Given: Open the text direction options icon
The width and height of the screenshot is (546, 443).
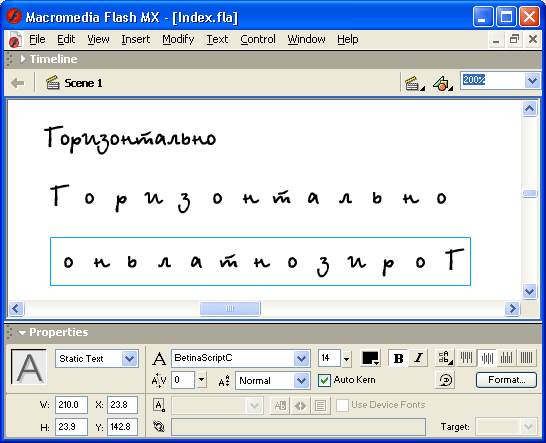Looking at the screenshot, I should tap(445, 358).
